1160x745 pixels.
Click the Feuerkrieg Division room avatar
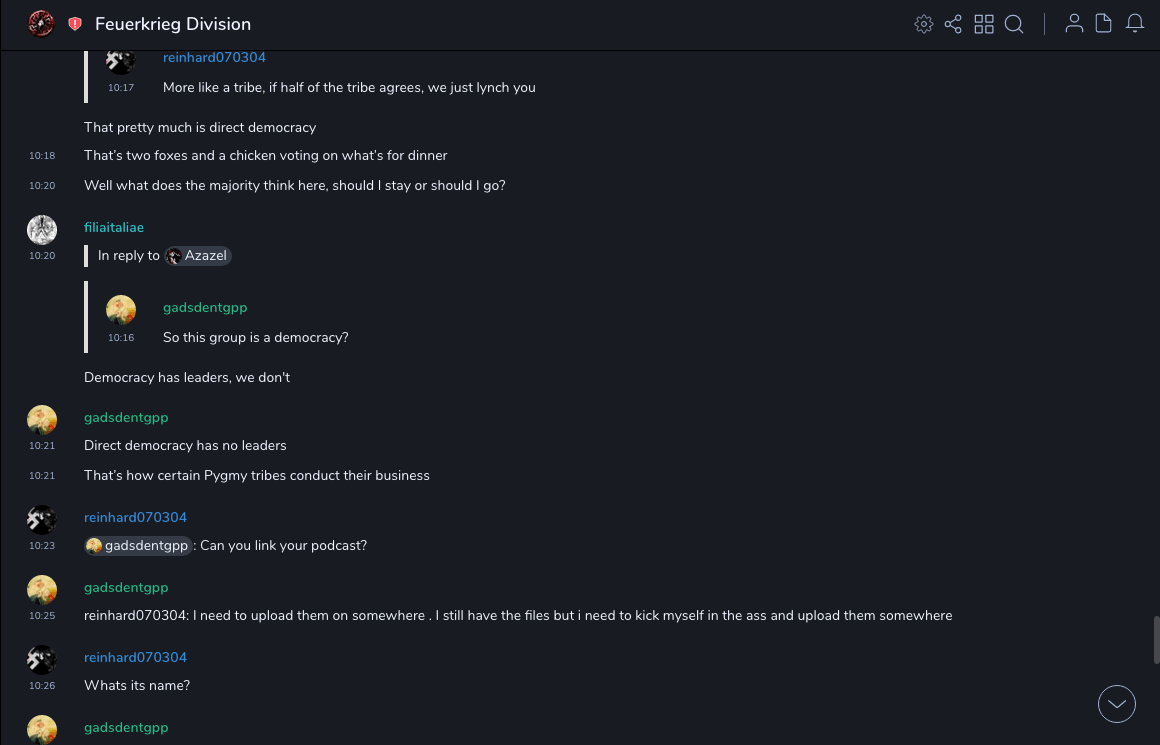click(41, 24)
